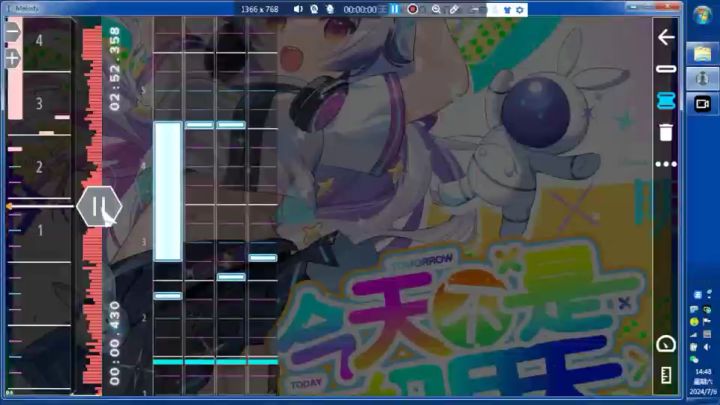Click the blue shirt skin icon

click(x=507, y=10)
